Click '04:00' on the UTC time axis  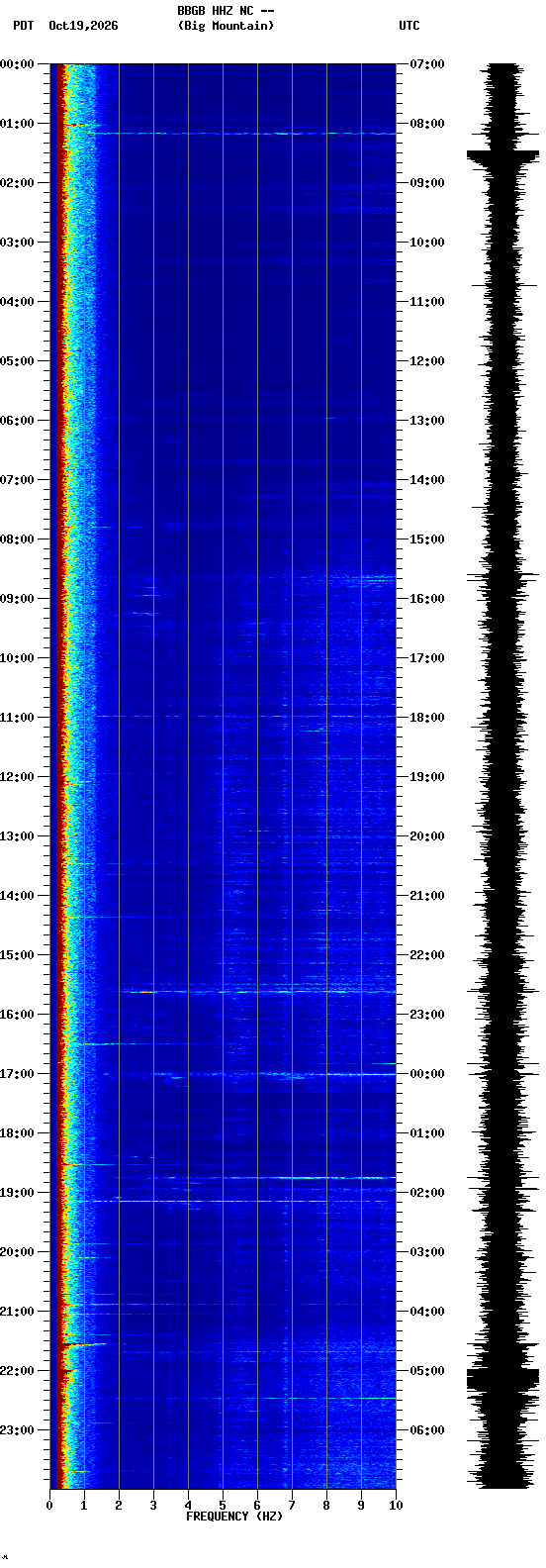(427, 1312)
